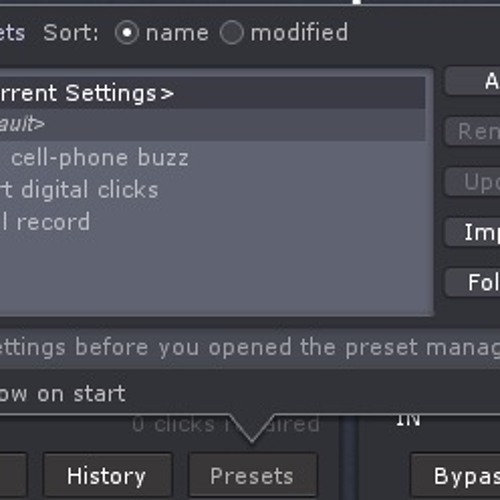This screenshot has height=500, width=500.
Task: Click the greyed Rename preset button
Action: 473,131
